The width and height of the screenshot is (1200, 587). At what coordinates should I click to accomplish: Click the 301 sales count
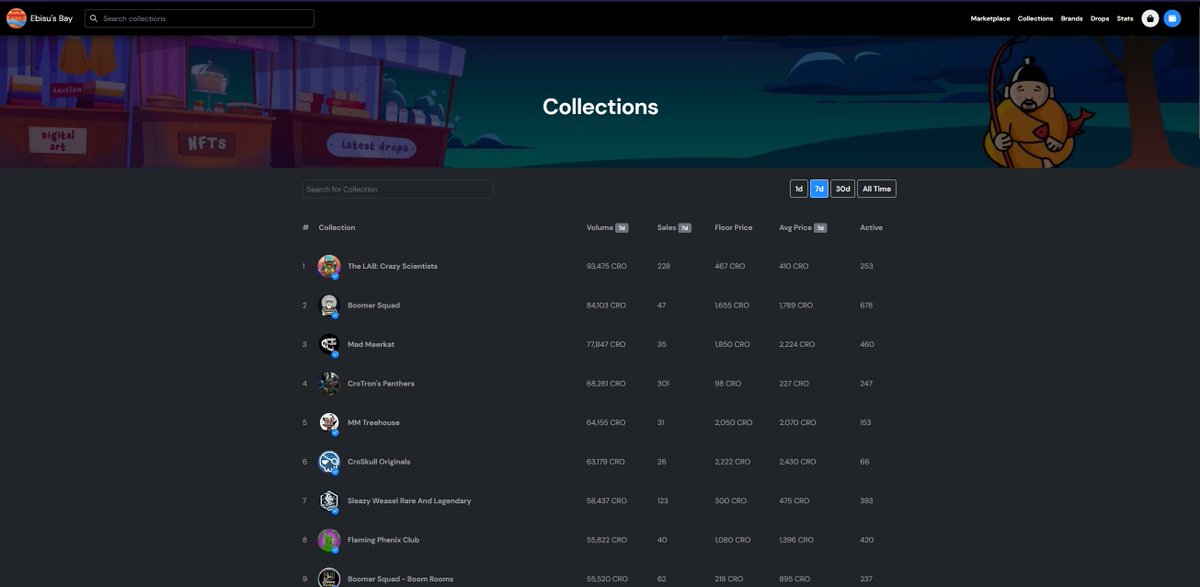[663, 383]
